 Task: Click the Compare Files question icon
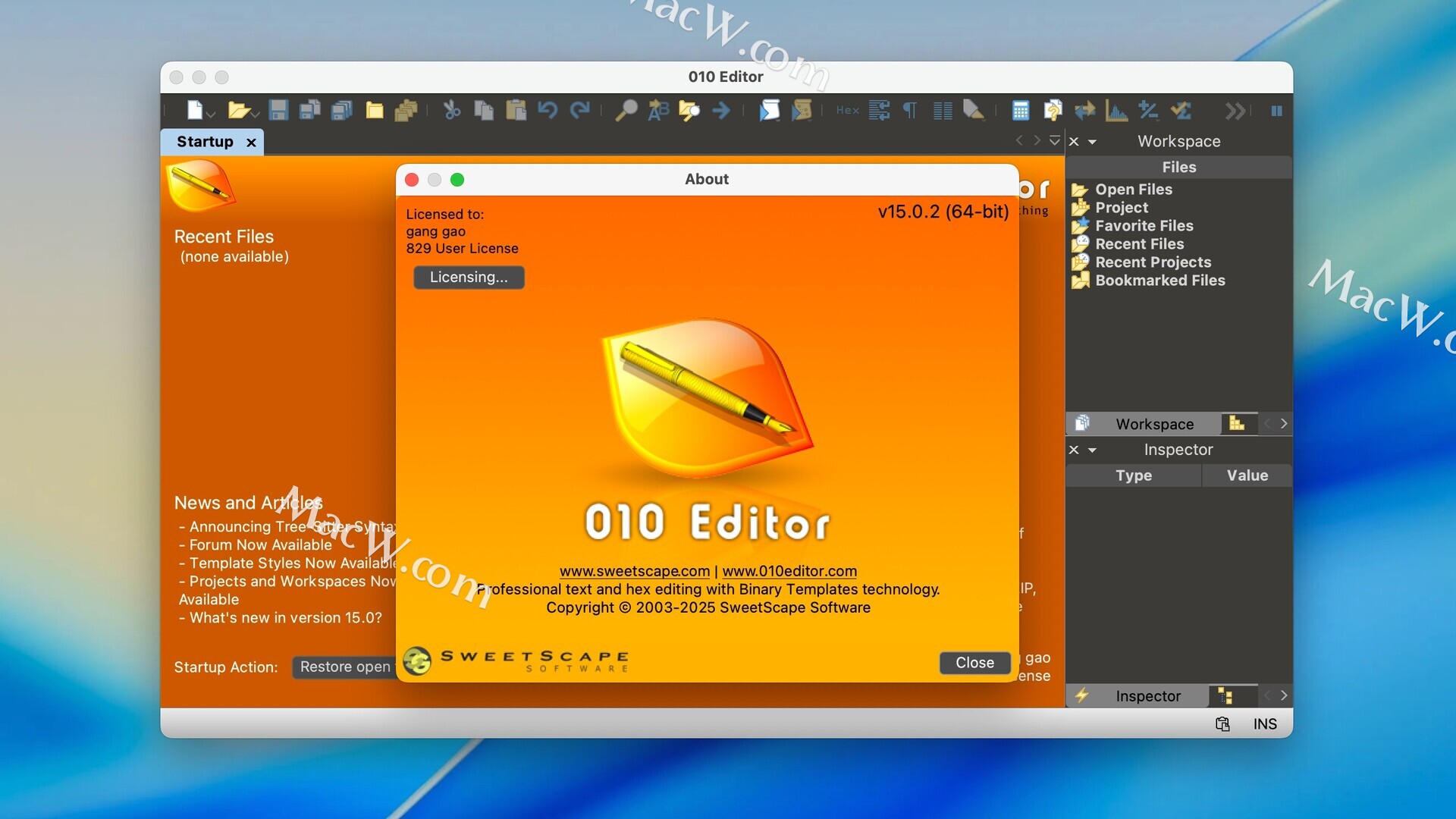tap(1053, 111)
